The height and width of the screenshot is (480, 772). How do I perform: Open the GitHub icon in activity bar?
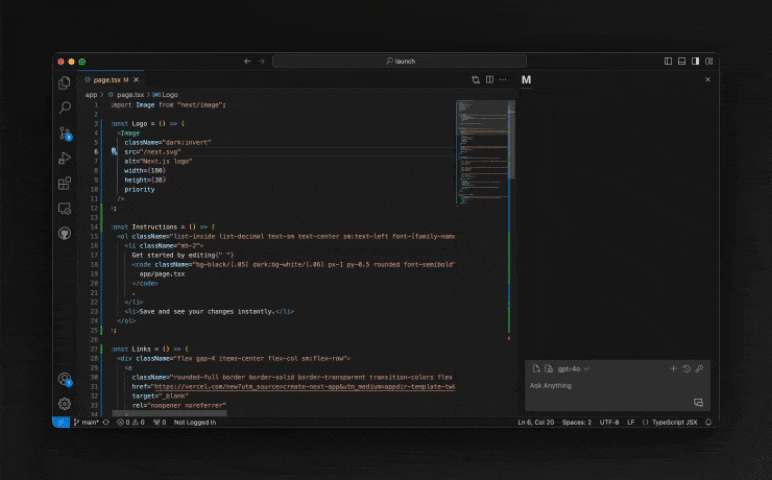click(x=64, y=233)
